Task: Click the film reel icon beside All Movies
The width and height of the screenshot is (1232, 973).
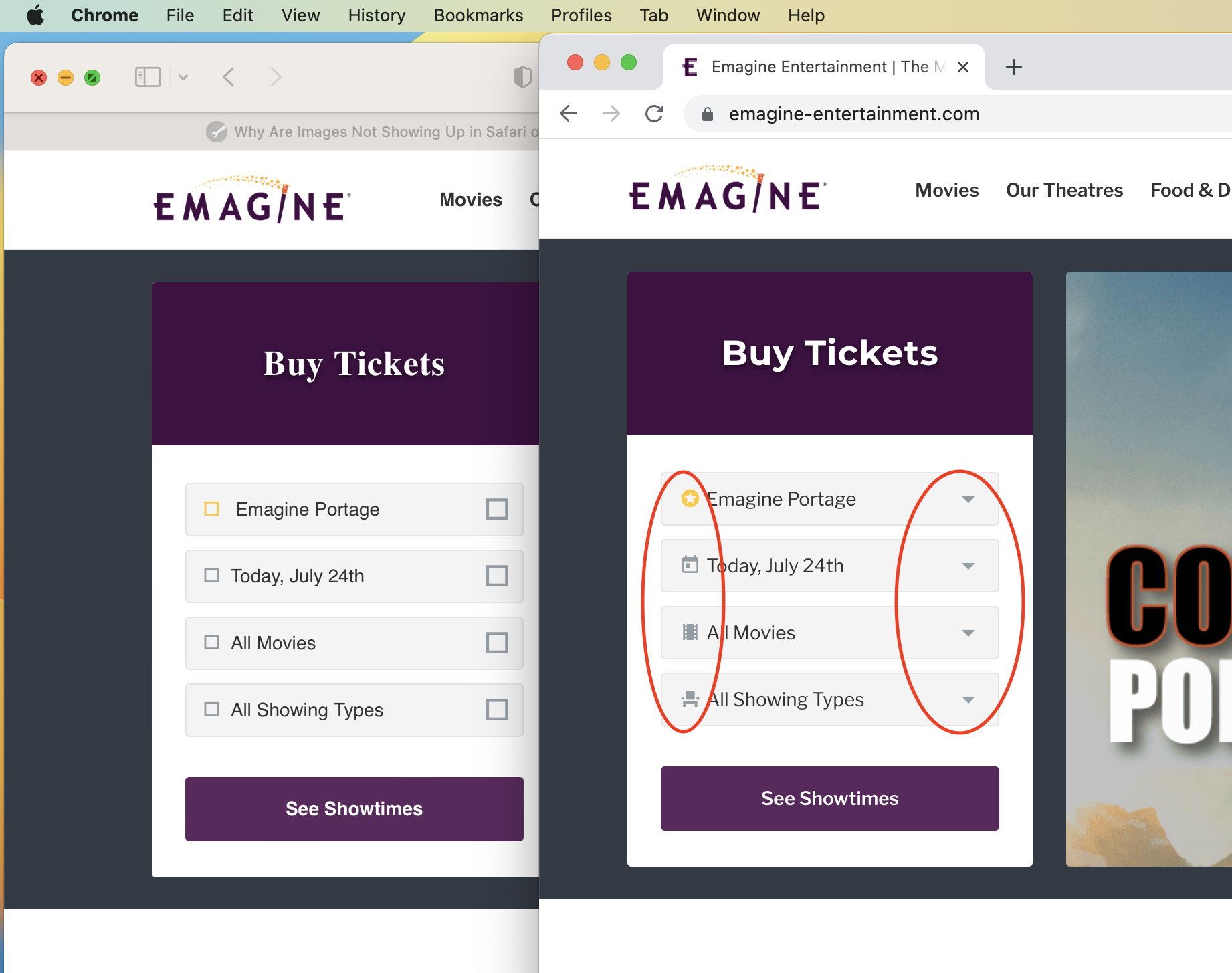Action: pyautogui.click(x=690, y=631)
